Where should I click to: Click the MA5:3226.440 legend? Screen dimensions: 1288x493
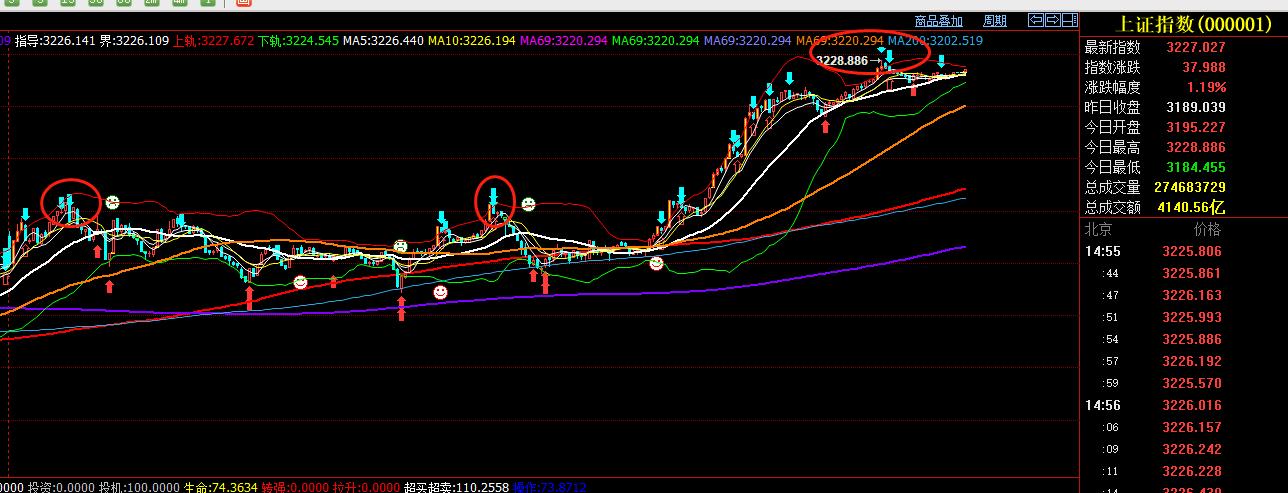[383, 41]
